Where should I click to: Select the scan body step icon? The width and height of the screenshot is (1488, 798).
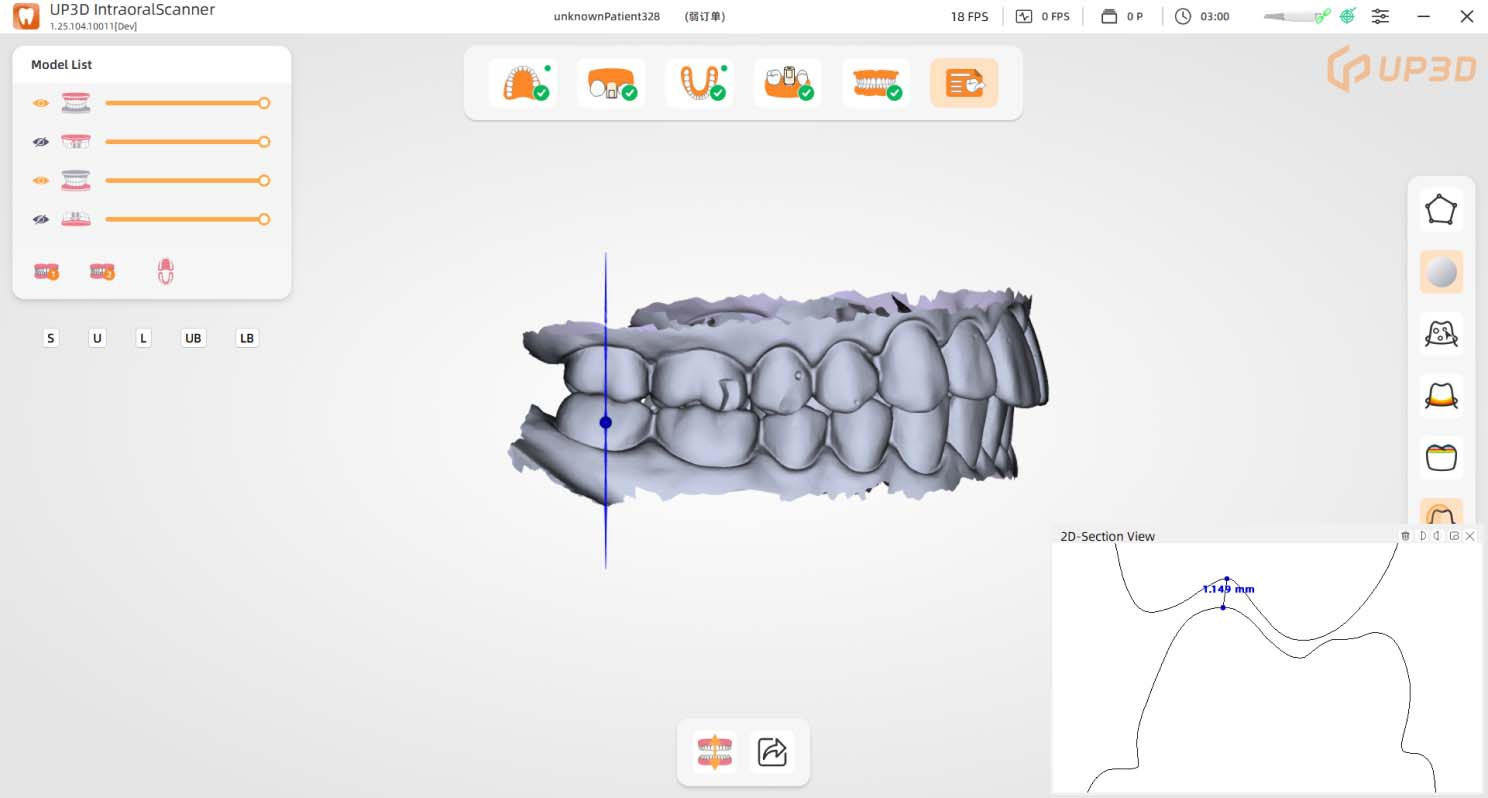[787, 83]
